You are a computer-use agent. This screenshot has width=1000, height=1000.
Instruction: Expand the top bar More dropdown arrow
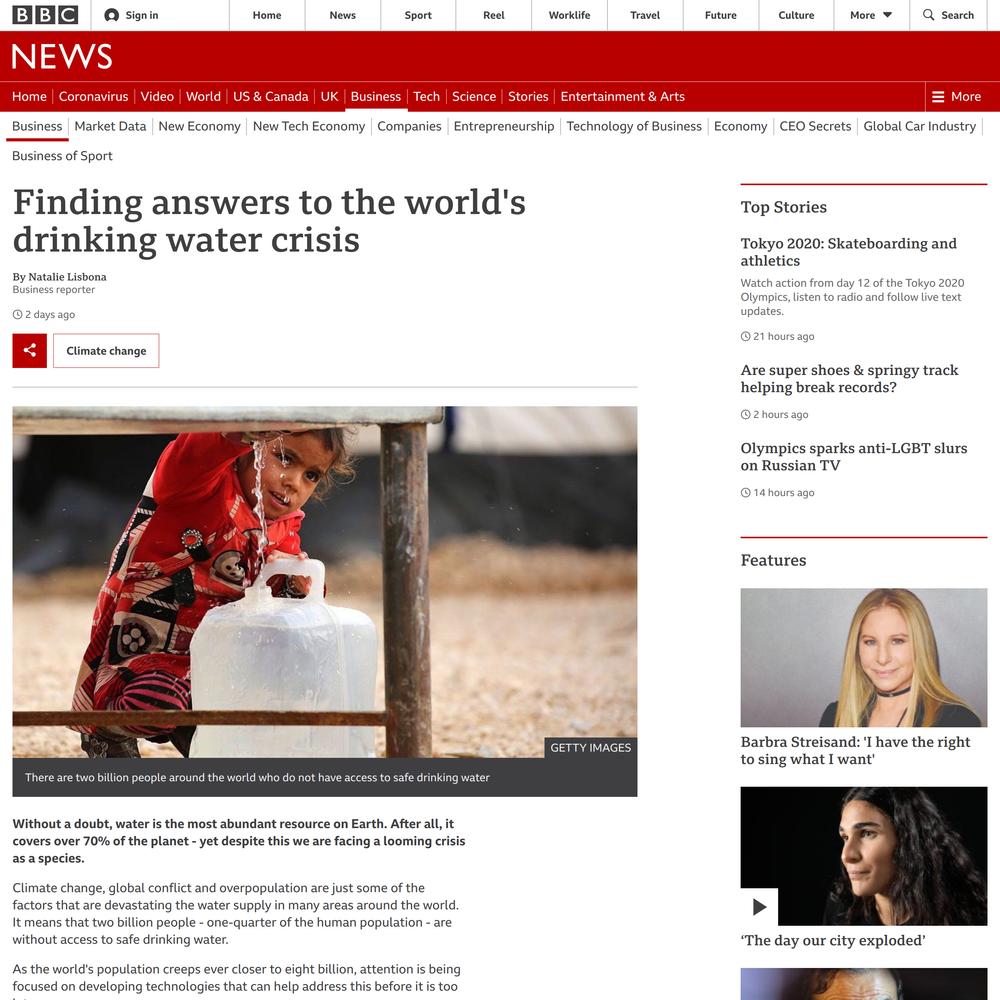click(887, 15)
